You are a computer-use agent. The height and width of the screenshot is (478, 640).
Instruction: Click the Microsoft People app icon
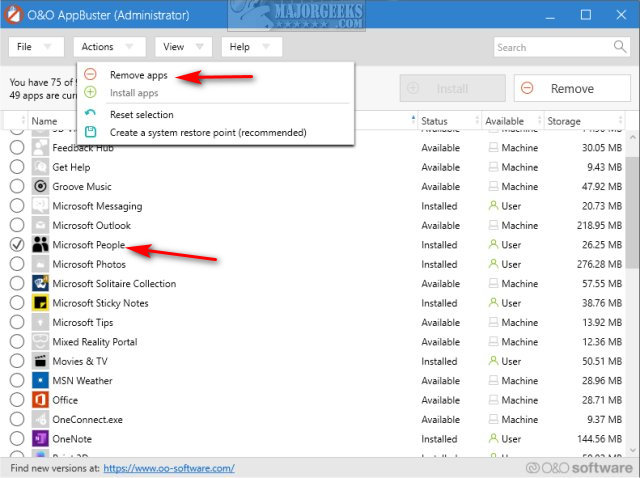point(40,245)
